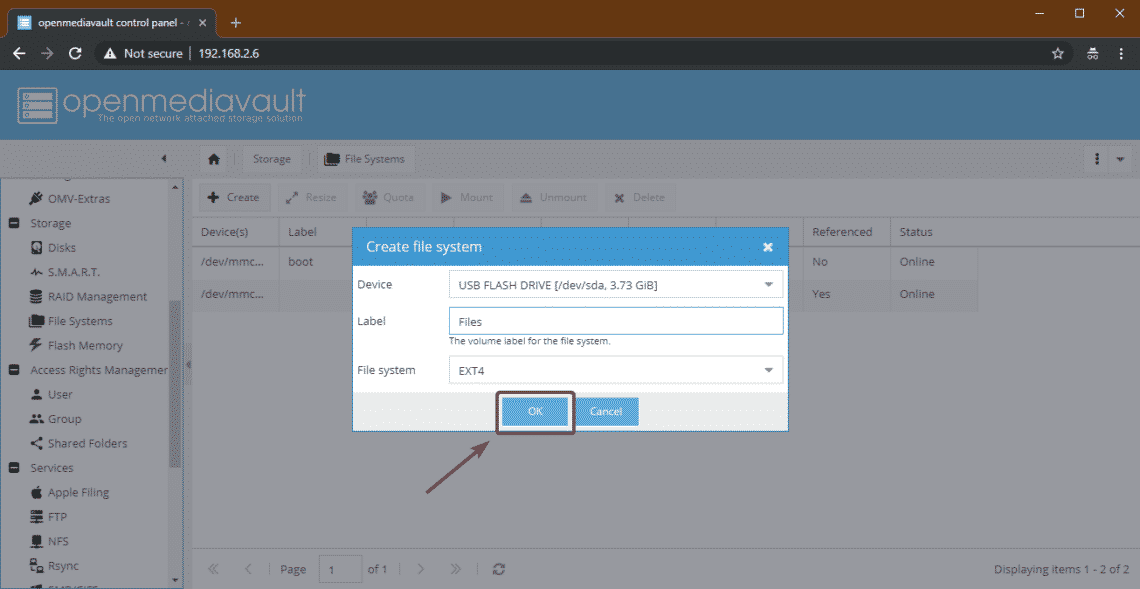Click the OK button in Create file system dialog

pyautogui.click(x=535, y=412)
